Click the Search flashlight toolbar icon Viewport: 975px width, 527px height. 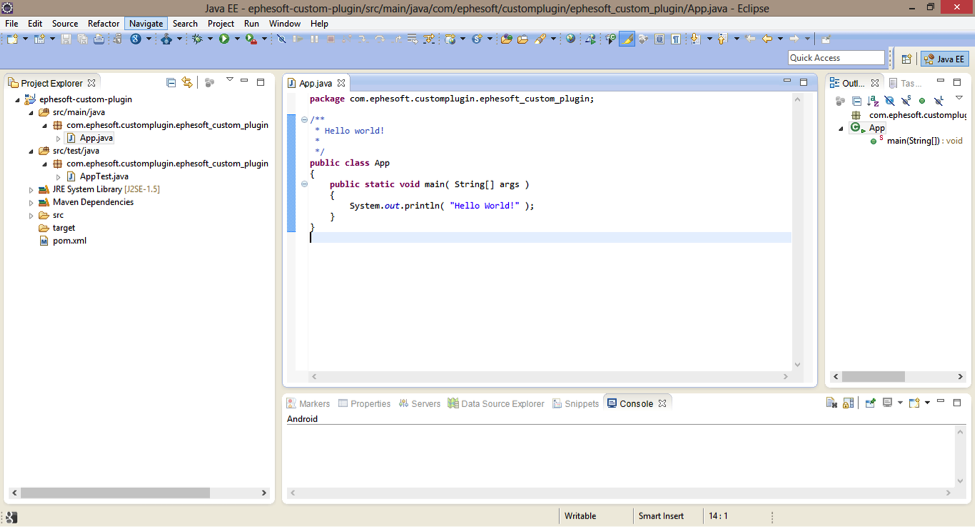540,39
